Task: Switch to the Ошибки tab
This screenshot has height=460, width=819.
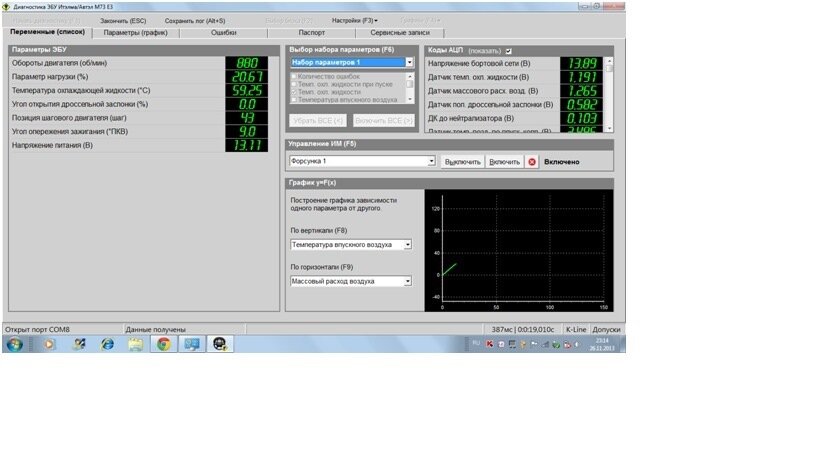Action: coord(224,32)
